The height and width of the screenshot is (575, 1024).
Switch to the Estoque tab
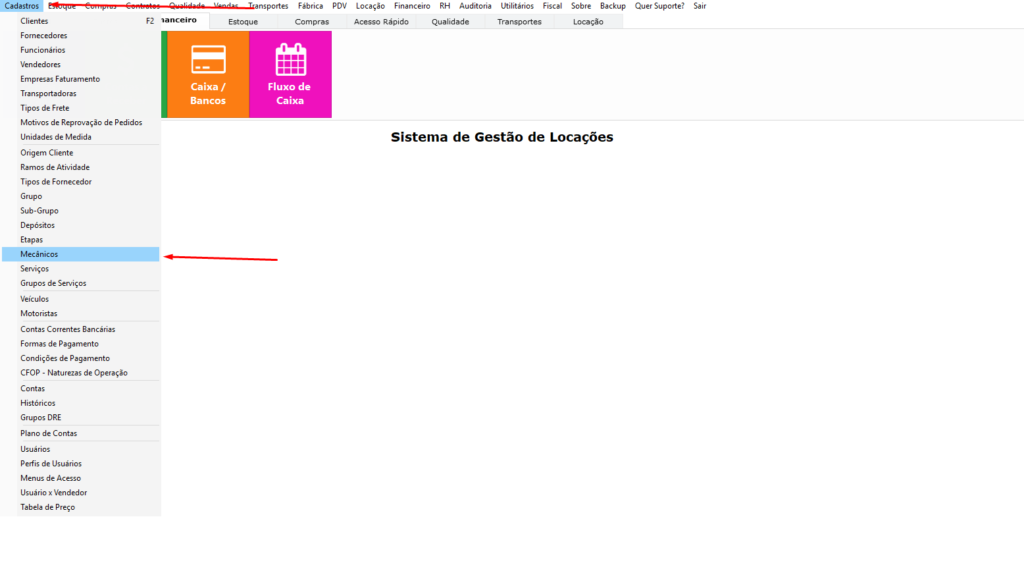tap(244, 21)
